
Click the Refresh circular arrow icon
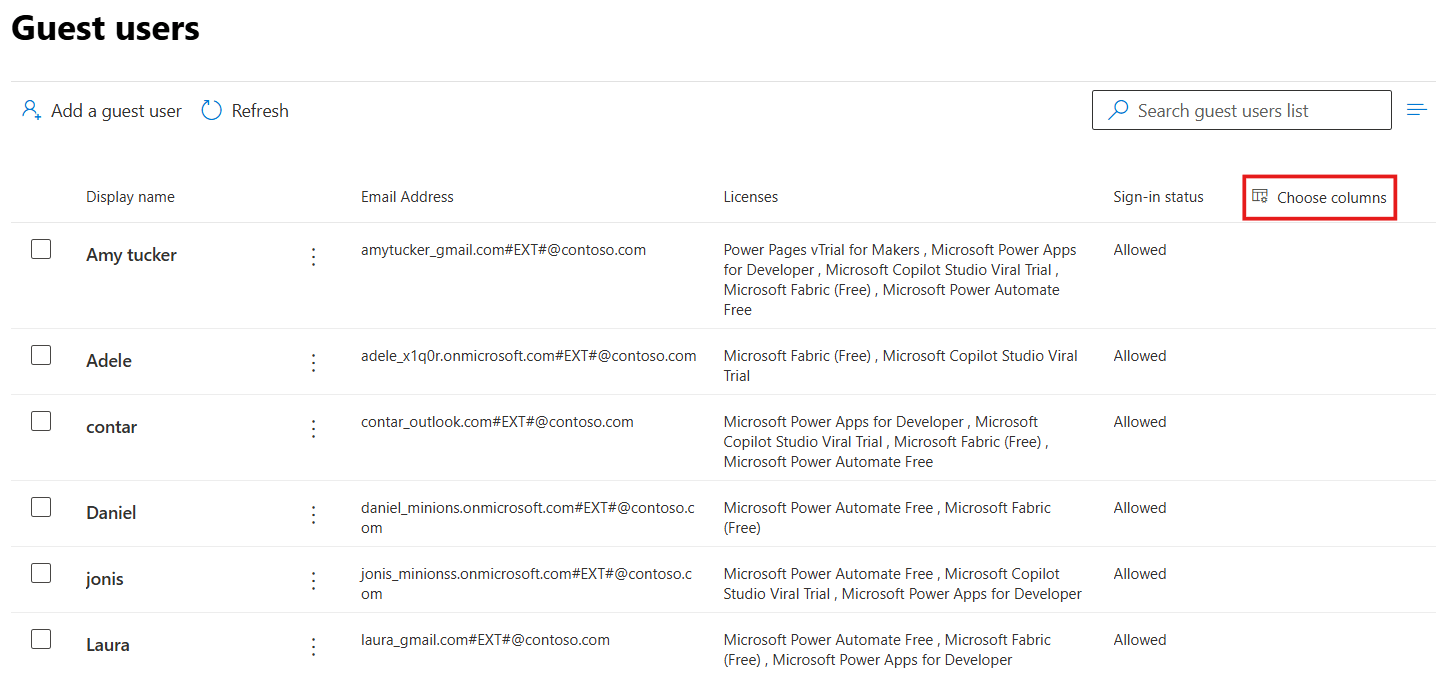(x=211, y=110)
